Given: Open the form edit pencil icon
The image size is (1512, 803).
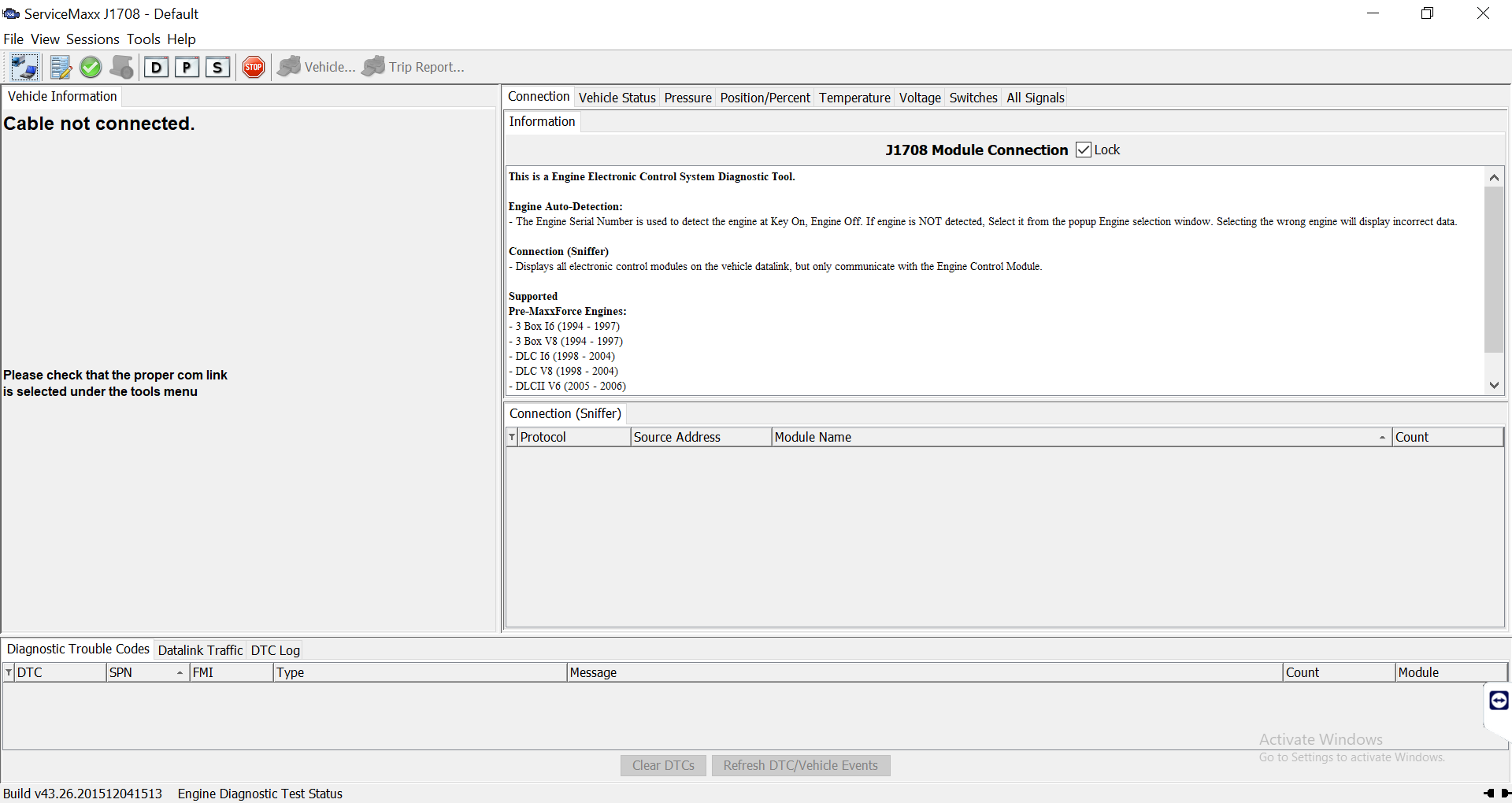Looking at the screenshot, I should [x=61, y=68].
